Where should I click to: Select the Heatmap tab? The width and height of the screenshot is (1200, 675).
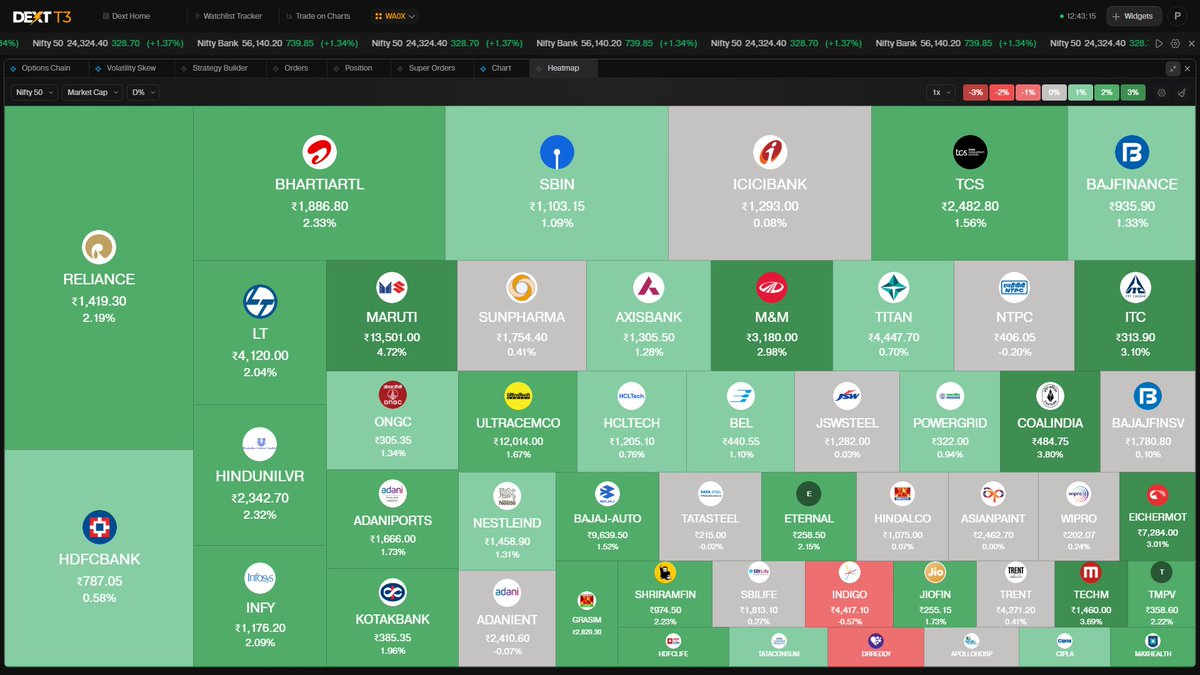563,68
